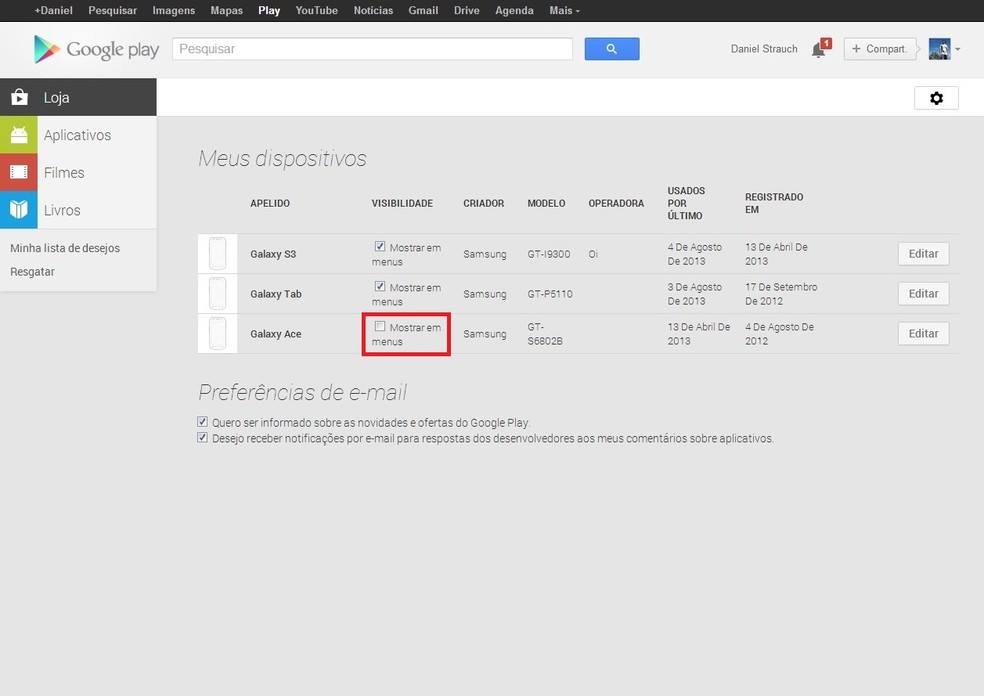
Task: Open Filmes section via film icon
Action: (x=18, y=172)
